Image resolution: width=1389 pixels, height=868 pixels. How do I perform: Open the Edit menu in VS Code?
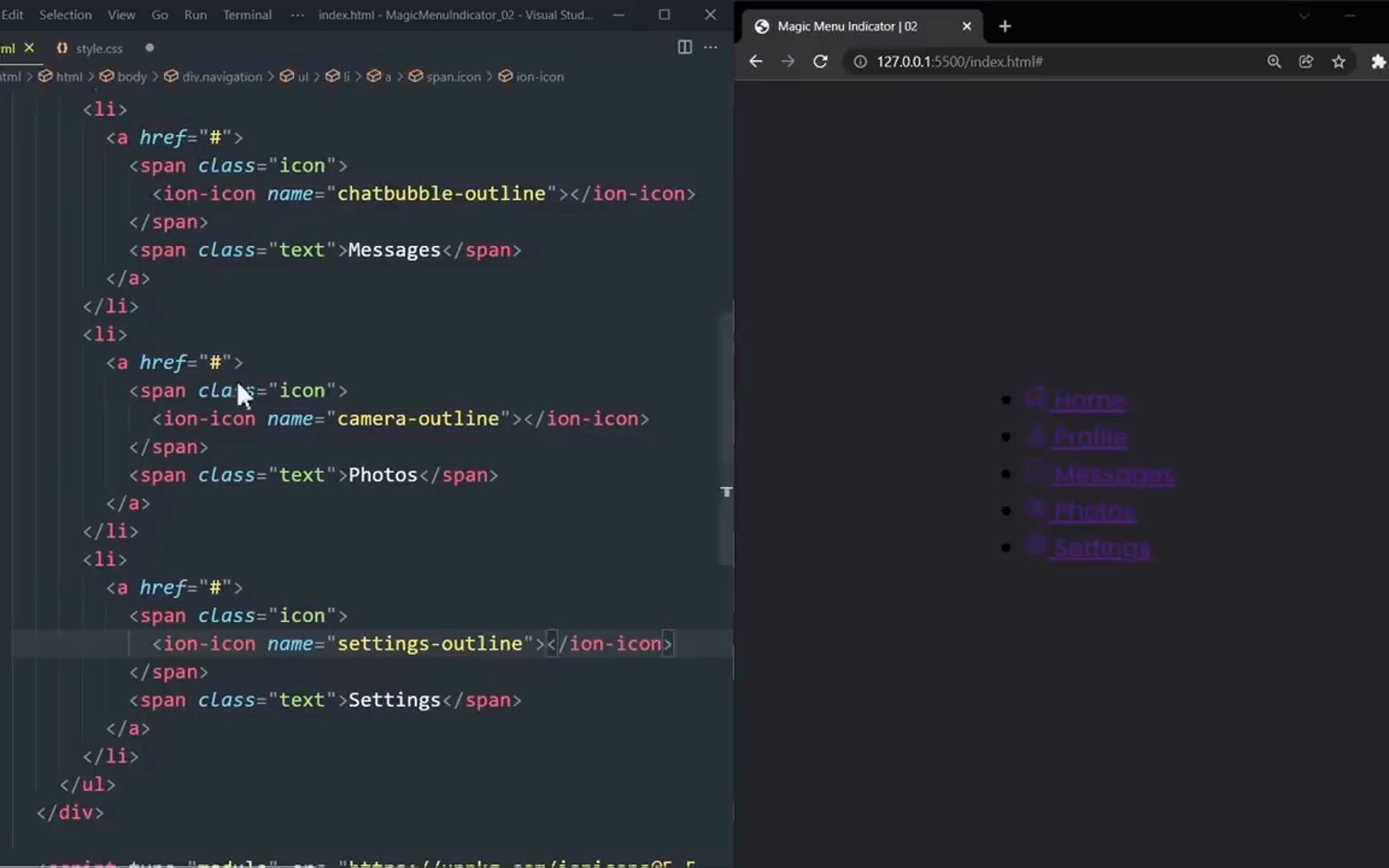pyautogui.click(x=12, y=14)
